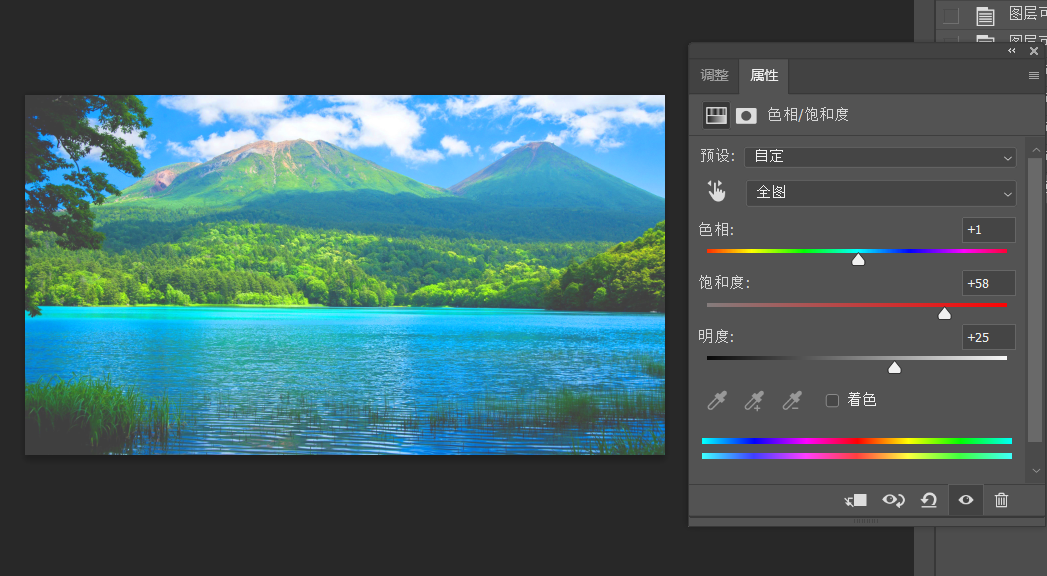Image resolution: width=1047 pixels, height=576 pixels.
Task: Close the Properties panel
Action: coord(1034,51)
